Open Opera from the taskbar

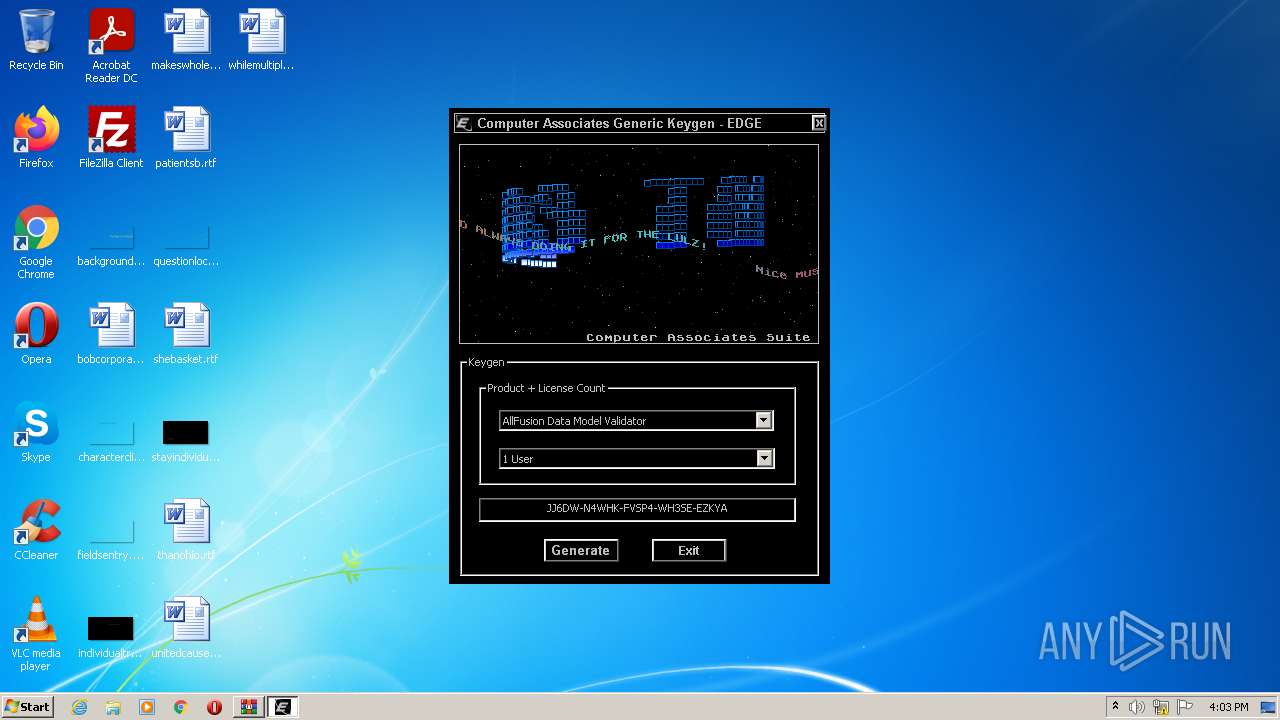[x=214, y=707]
